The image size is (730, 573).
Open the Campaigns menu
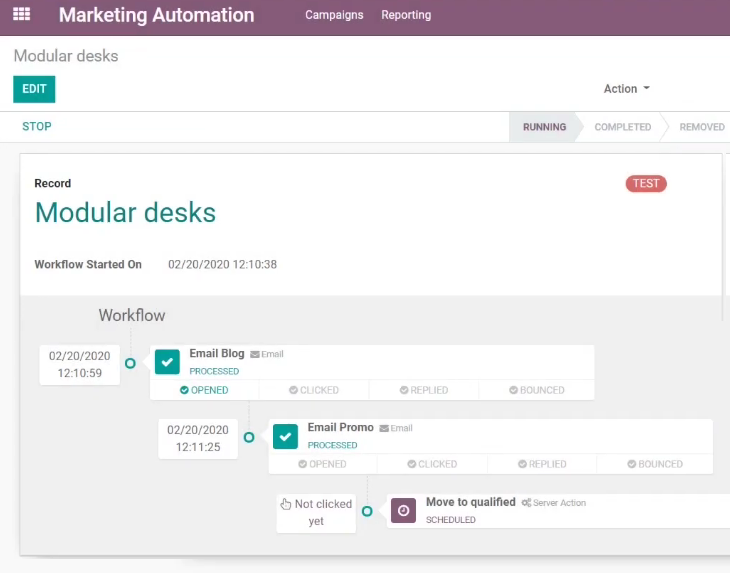coord(334,15)
